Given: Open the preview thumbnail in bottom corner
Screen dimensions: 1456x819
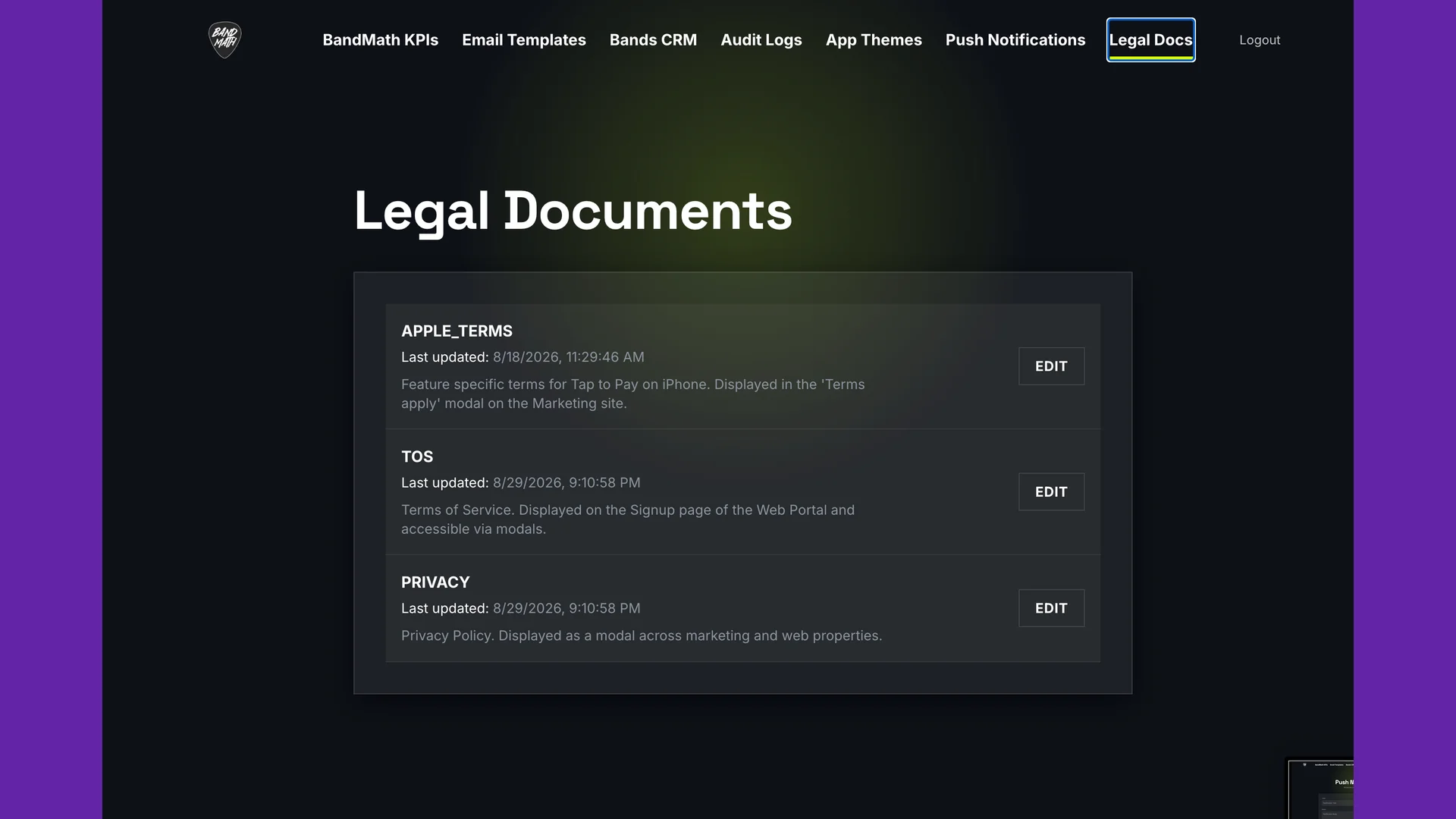Looking at the screenshot, I should point(1320,789).
